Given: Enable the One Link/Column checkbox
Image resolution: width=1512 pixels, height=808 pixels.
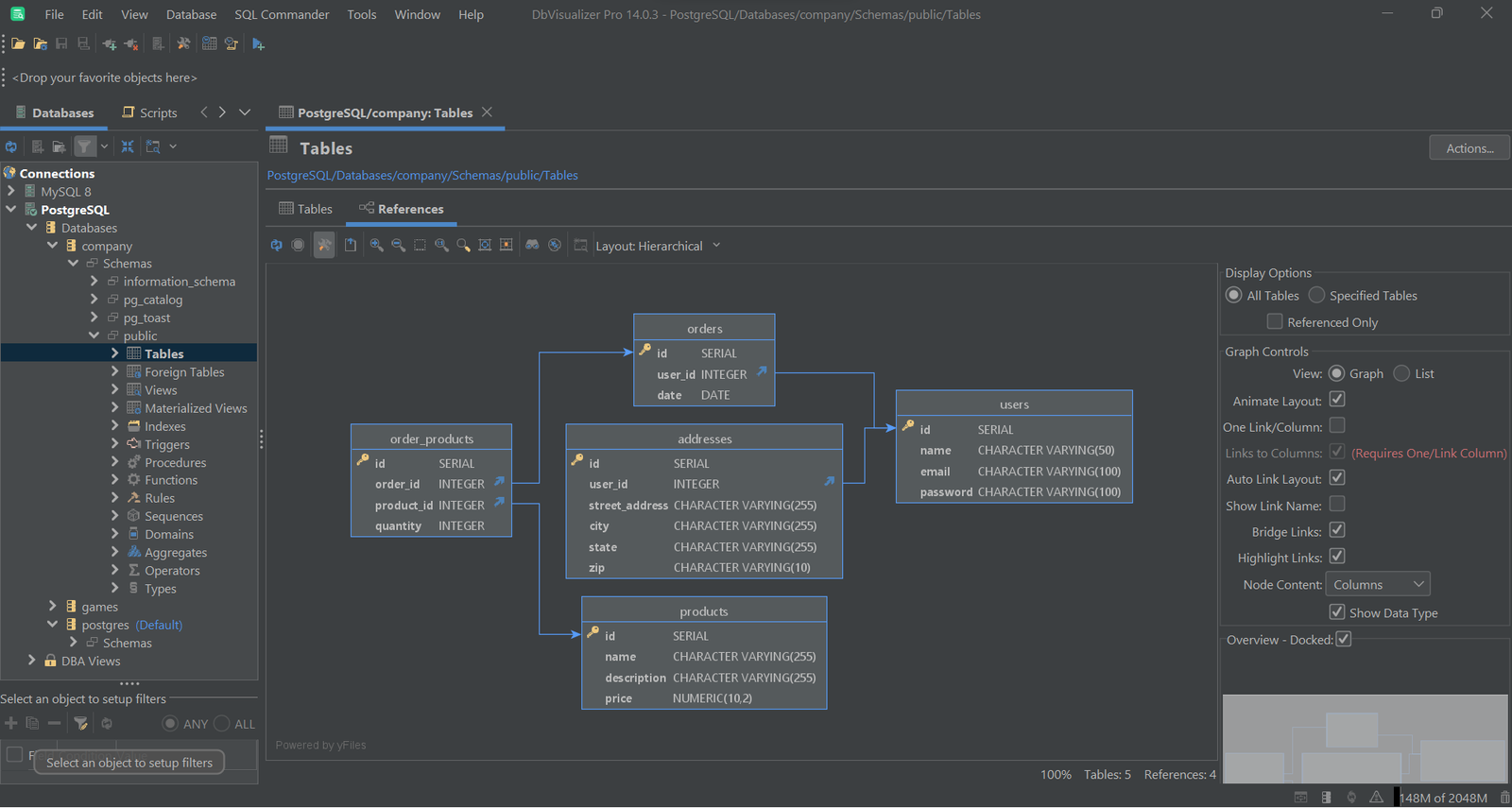Looking at the screenshot, I should coord(1337,425).
